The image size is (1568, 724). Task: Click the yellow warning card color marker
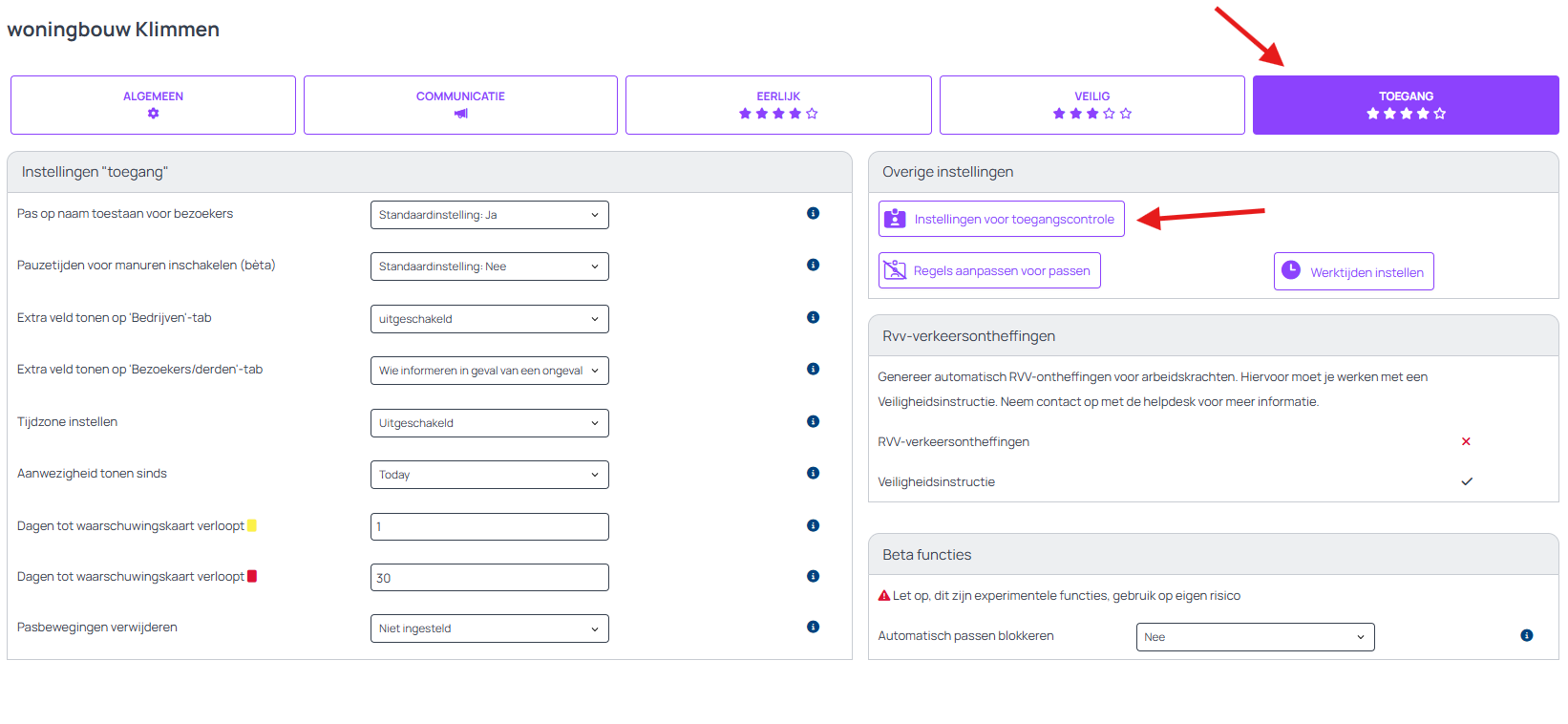coord(252,525)
